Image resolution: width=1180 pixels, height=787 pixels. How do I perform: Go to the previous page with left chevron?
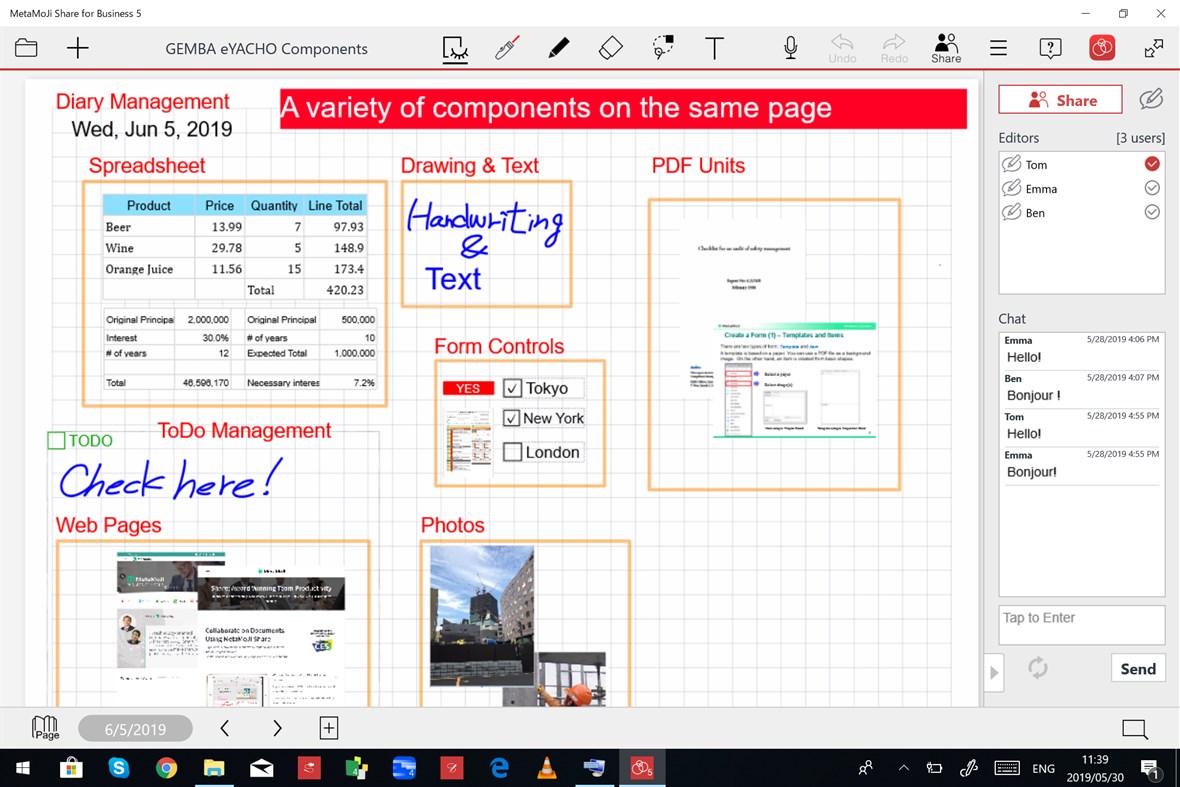click(x=224, y=728)
